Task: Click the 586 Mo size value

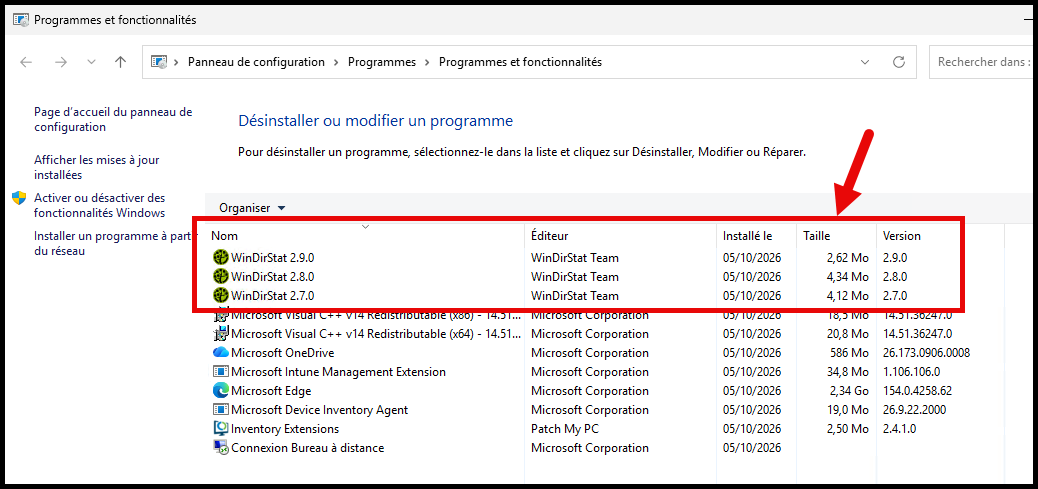Action: (x=849, y=353)
